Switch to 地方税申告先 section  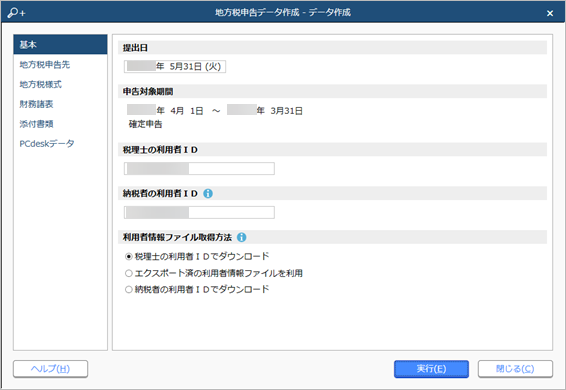45,65
